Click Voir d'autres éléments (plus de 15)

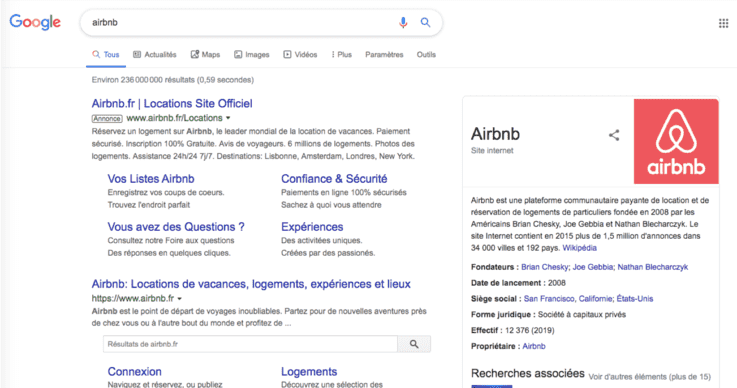pos(650,377)
